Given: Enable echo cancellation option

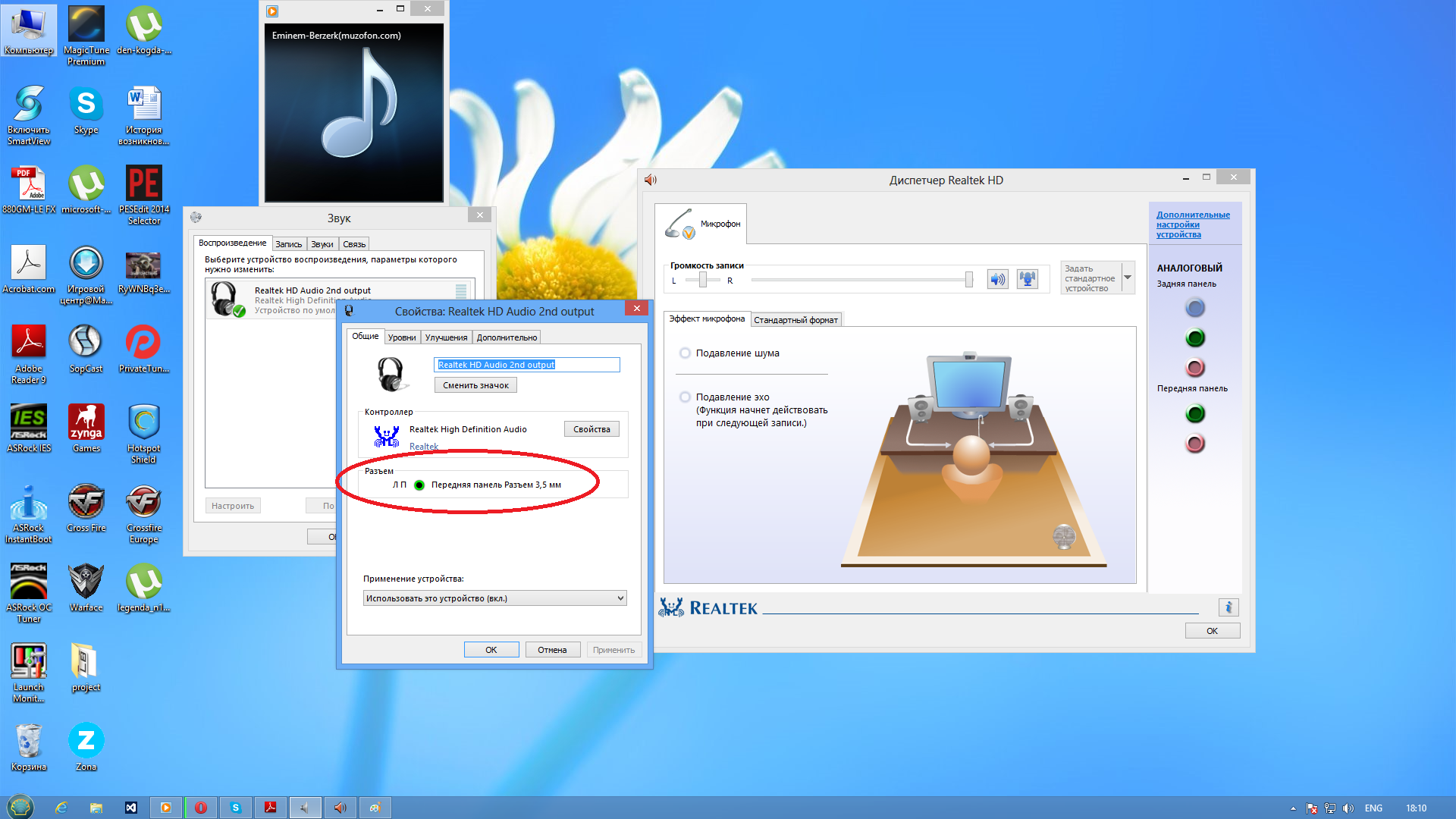Looking at the screenshot, I should [685, 397].
